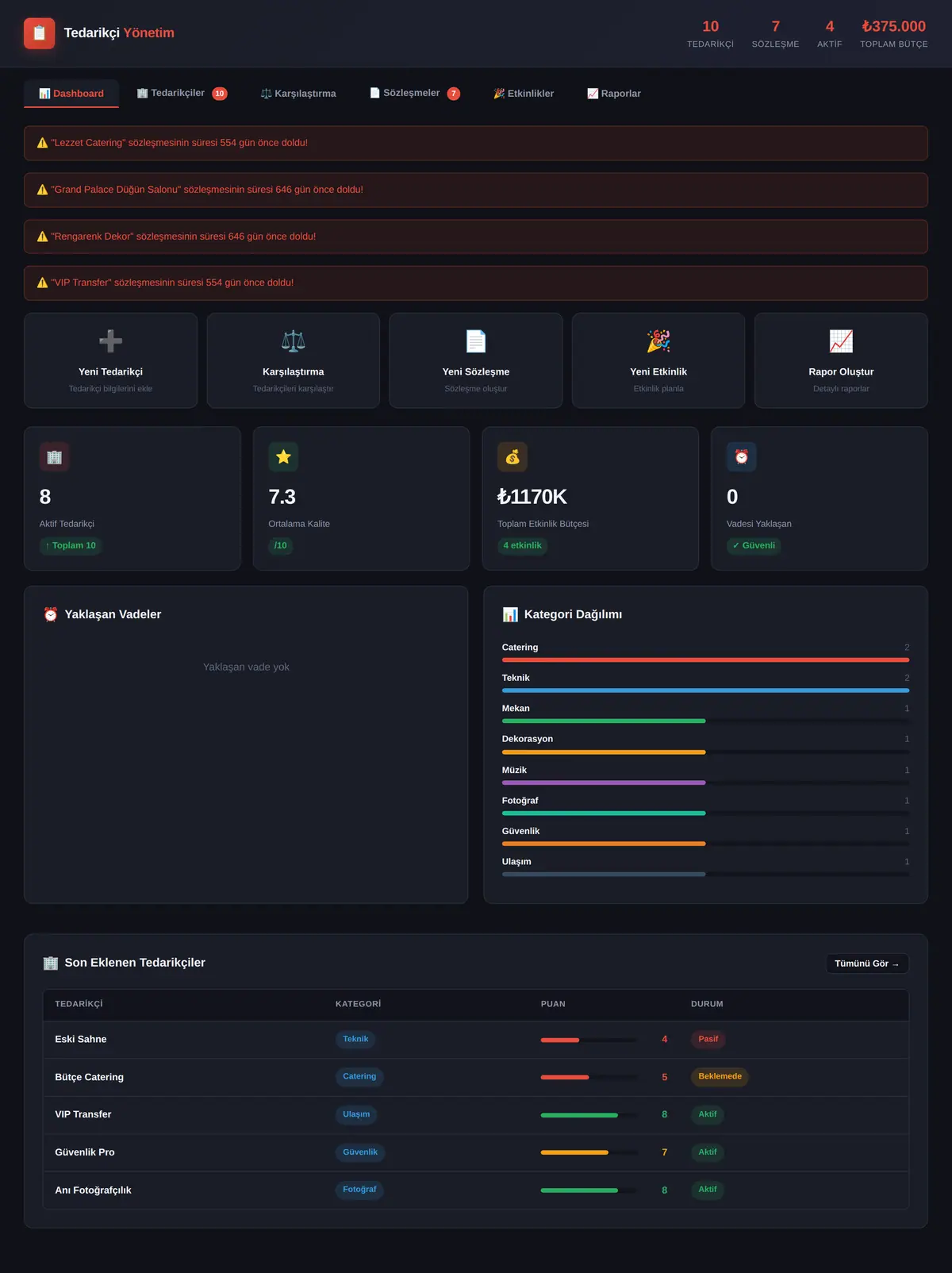The image size is (952, 1273).
Task: Click the warning icon on VIP Transfer alert
Action: coord(43,283)
